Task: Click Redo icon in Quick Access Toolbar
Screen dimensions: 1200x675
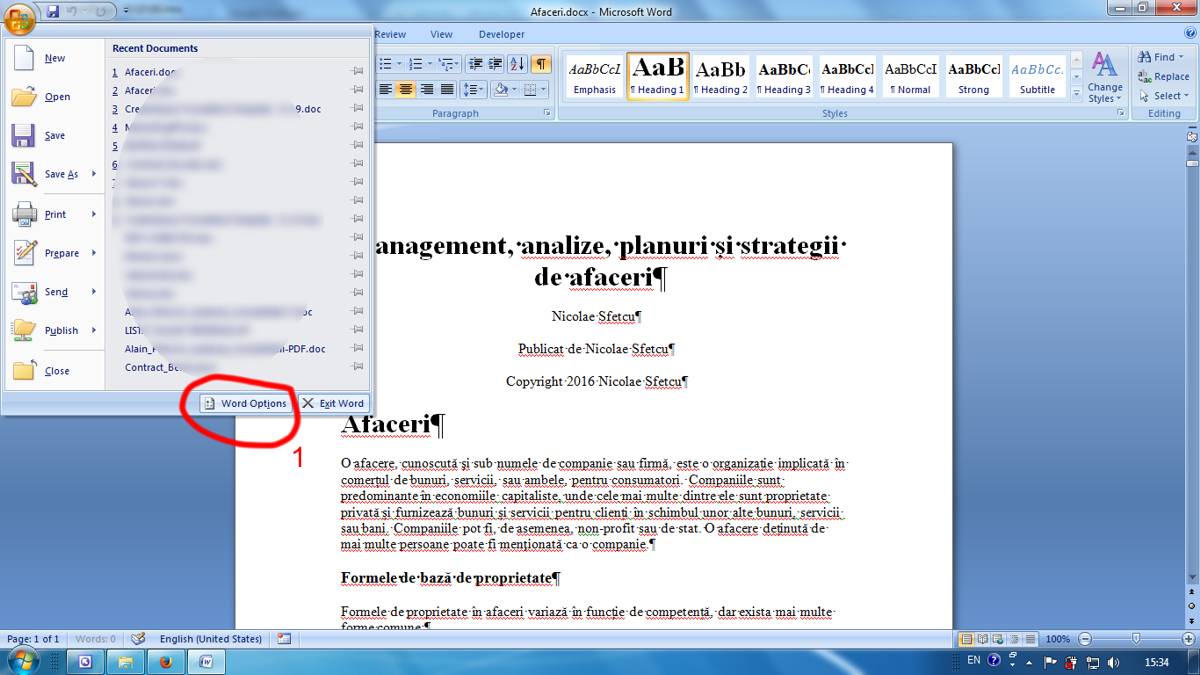Action: click(100, 11)
